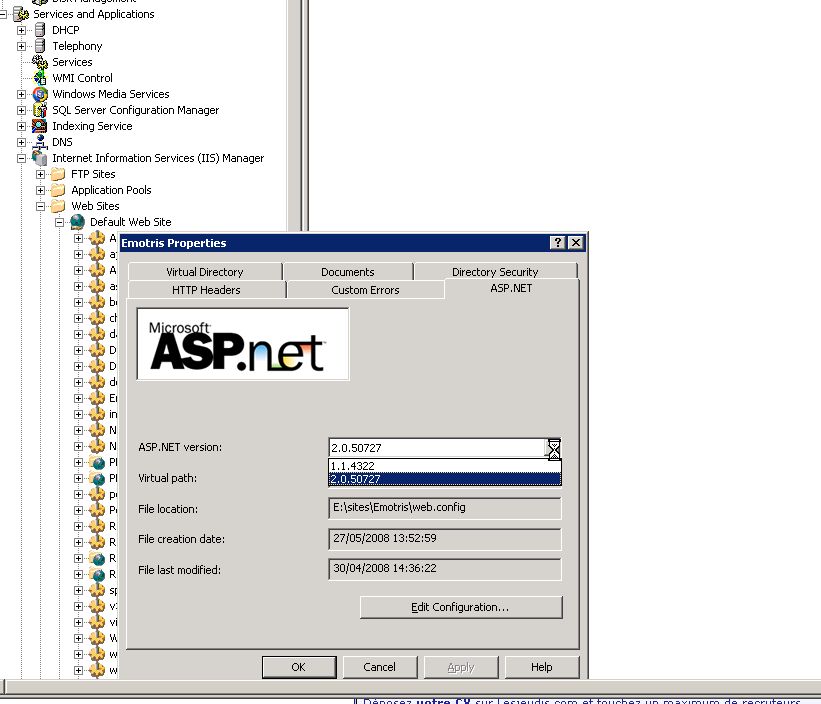Expand the FTP Sites node
Screen dimensions: 821x704
click(40, 174)
